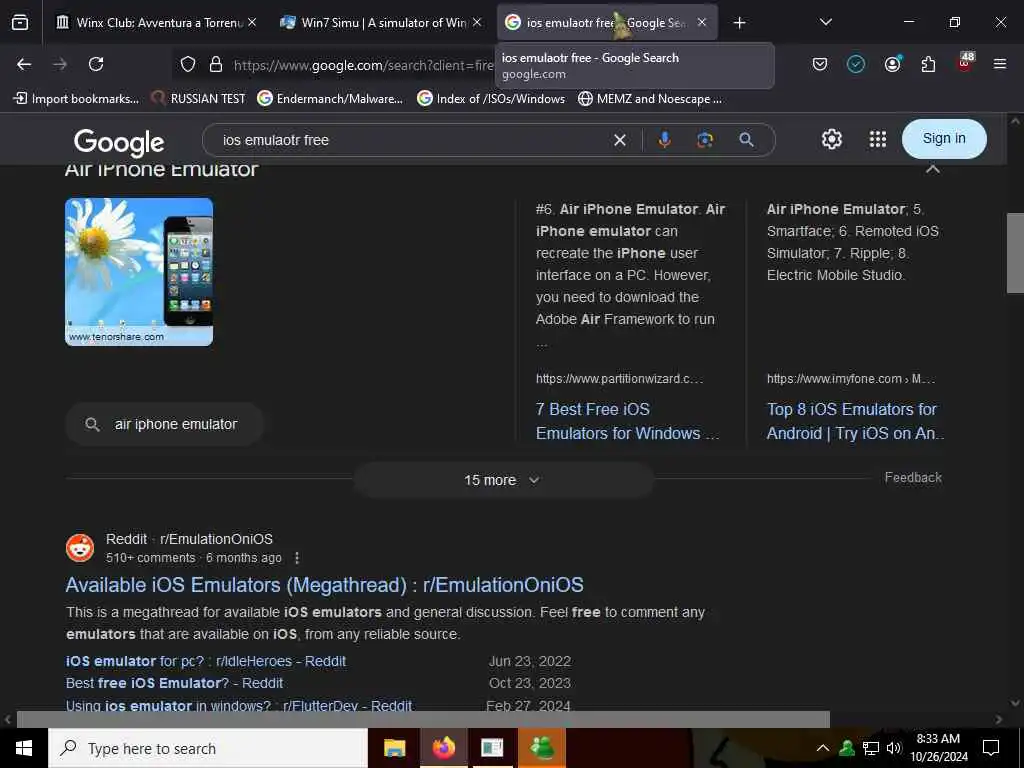Open the Windows Start menu
This screenshot has width=1024, height=768.
pyautogui.click(x=24, y=748)
